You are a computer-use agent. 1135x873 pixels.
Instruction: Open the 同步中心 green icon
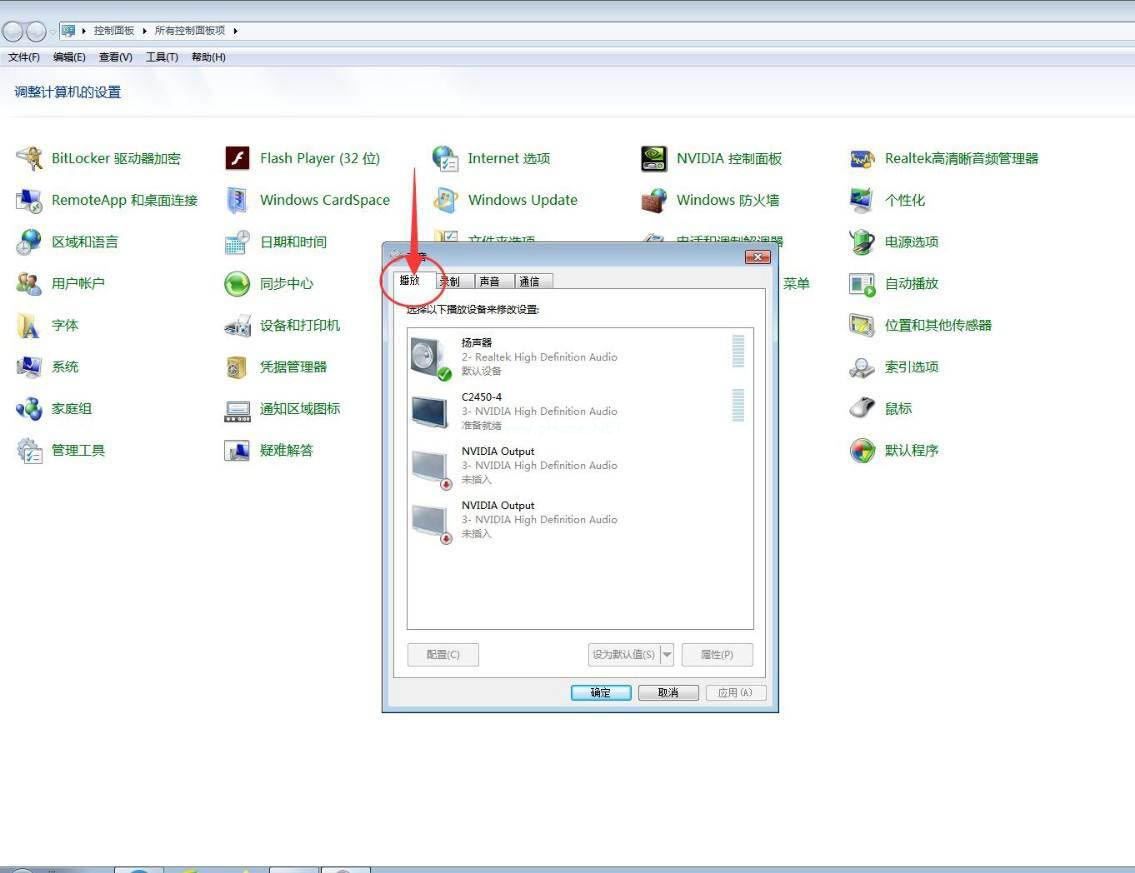[x=237, y=283]
